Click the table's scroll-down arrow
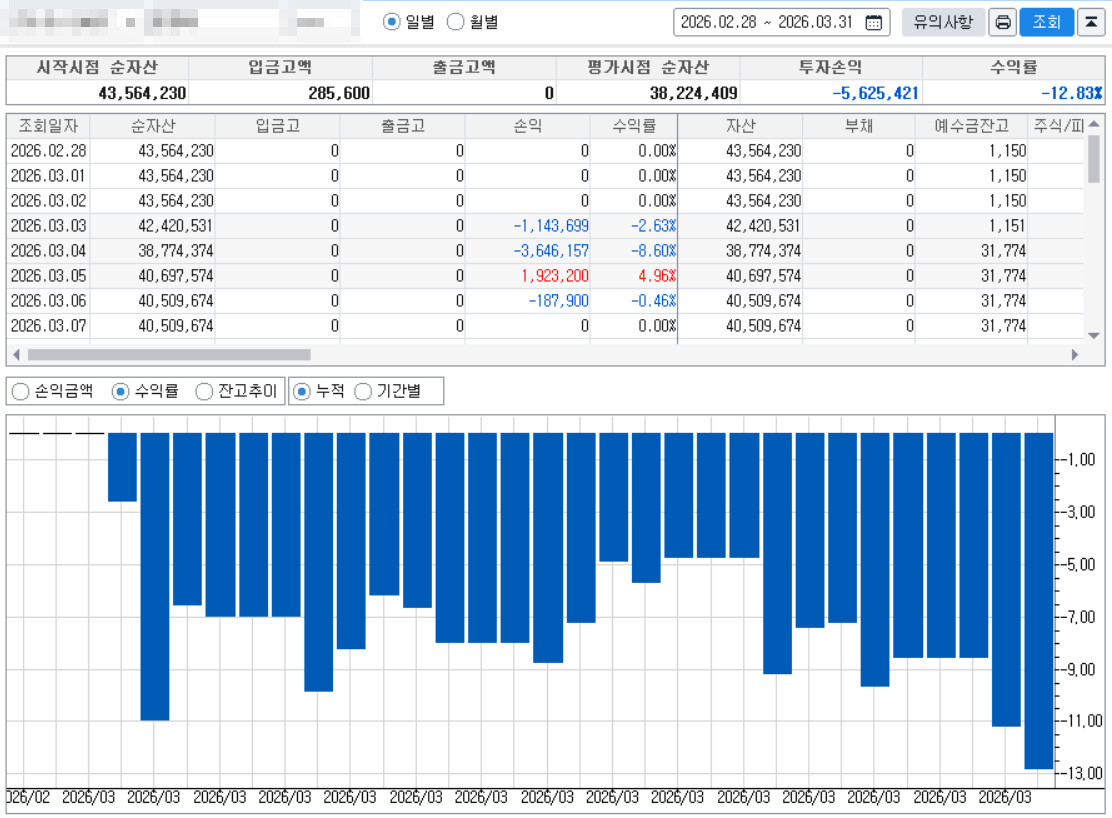This screenshot has height=818, width=1112. click(1093, 336)
